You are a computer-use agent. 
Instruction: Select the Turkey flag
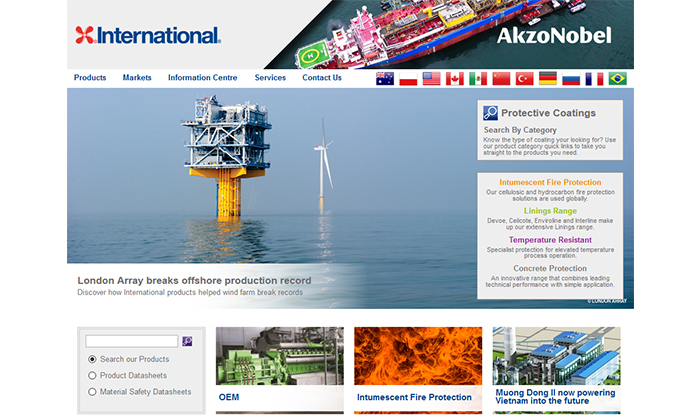pyautogui.click(x=525, y=79)
